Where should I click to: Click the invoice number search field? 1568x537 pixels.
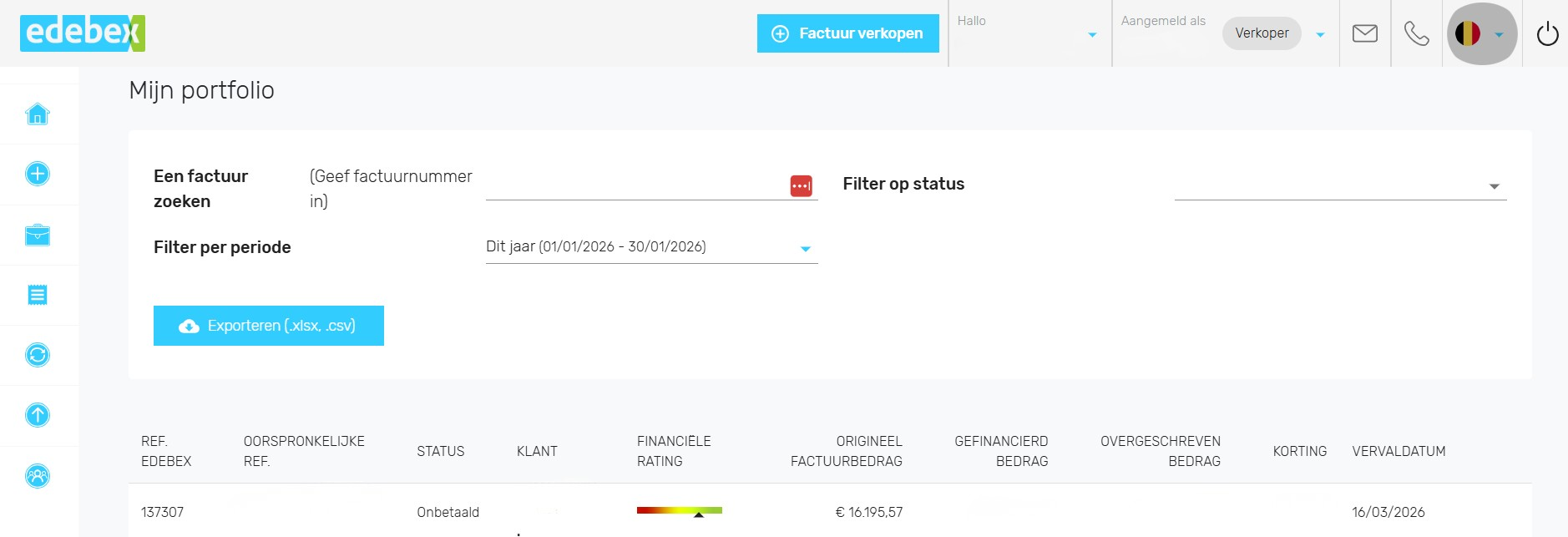[x=635, y=185]
